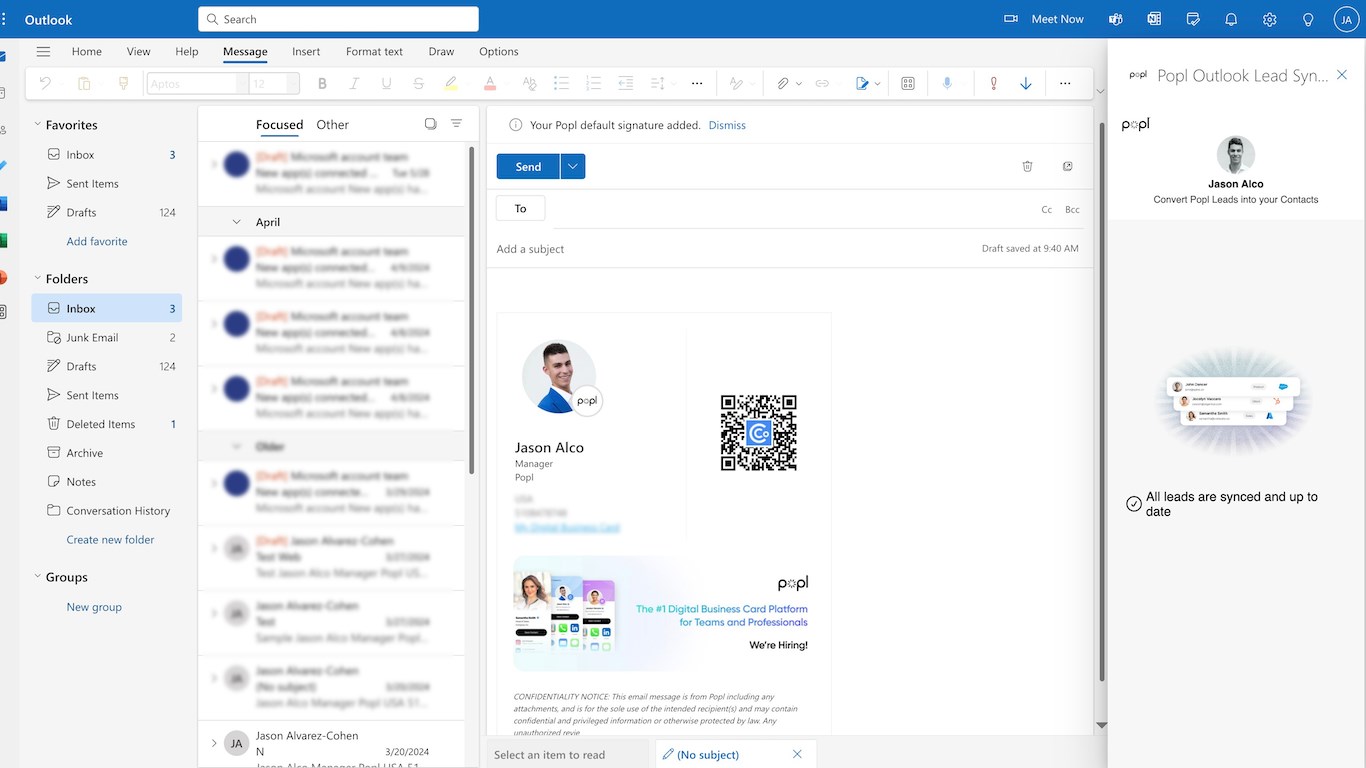
Task: Start a Meet Now video call
Action: tap(1045, 19)
